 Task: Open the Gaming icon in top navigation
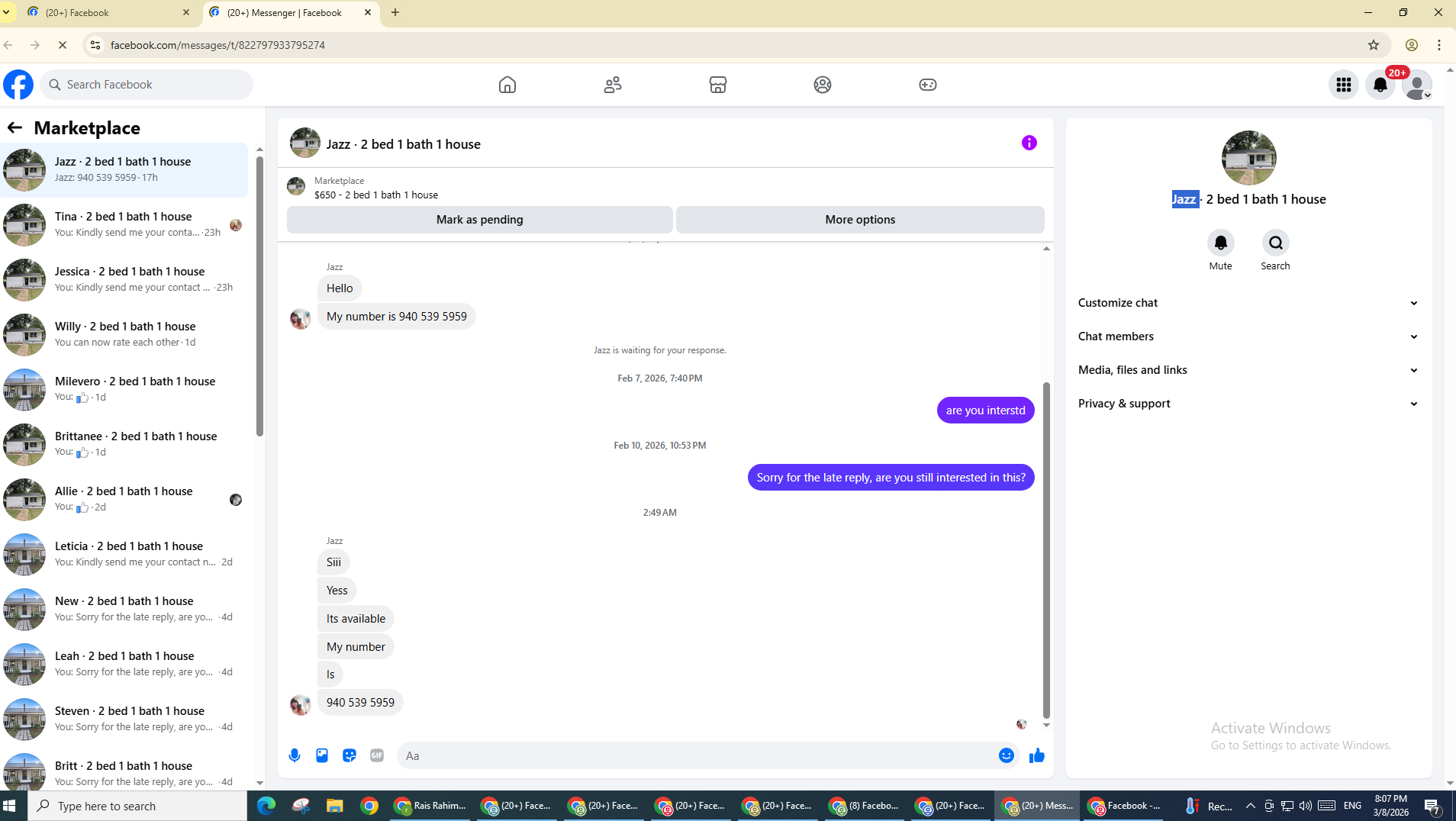pos(928,85)
